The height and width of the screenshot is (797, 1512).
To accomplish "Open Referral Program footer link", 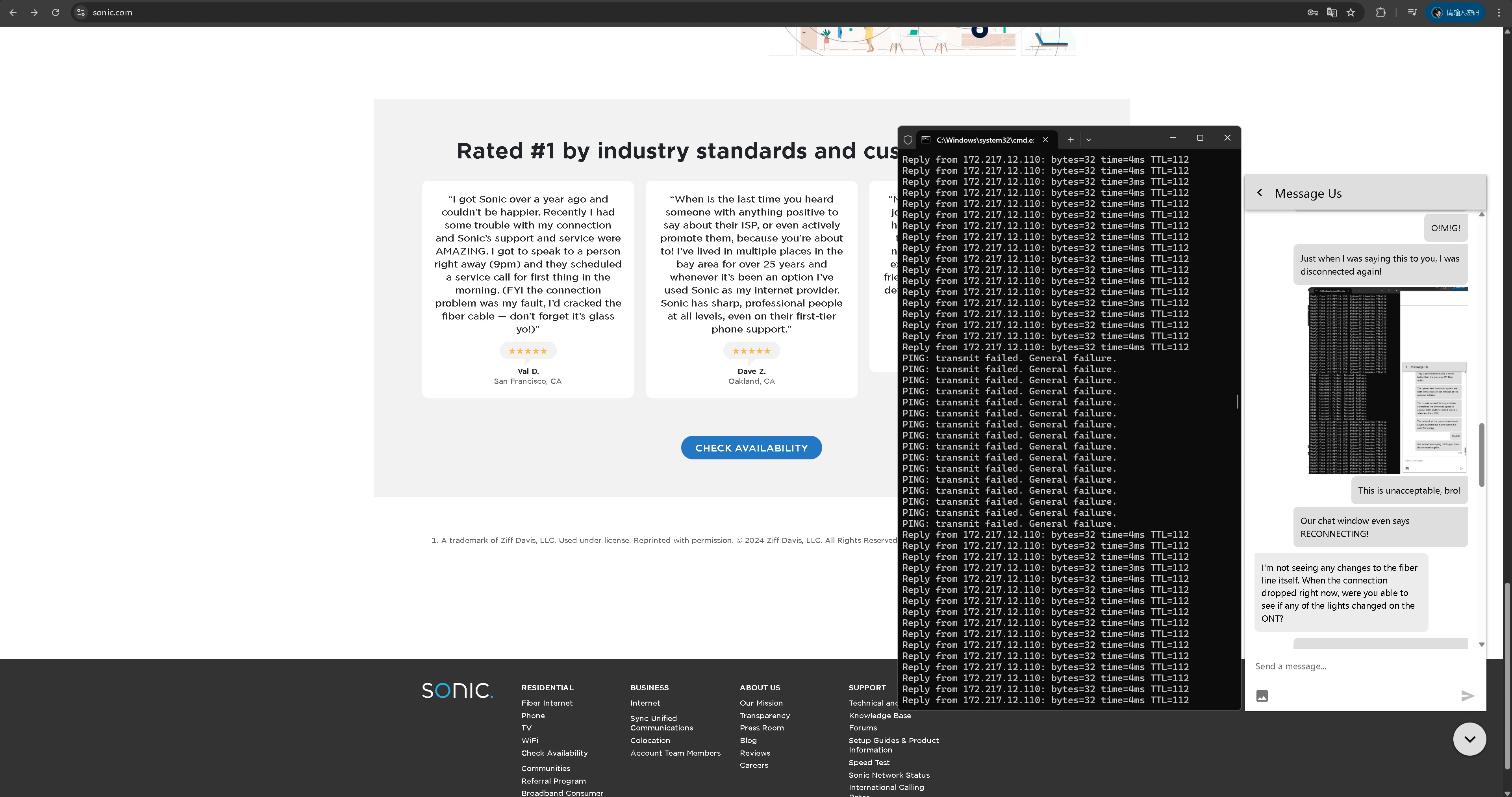I will coord(553,781).
